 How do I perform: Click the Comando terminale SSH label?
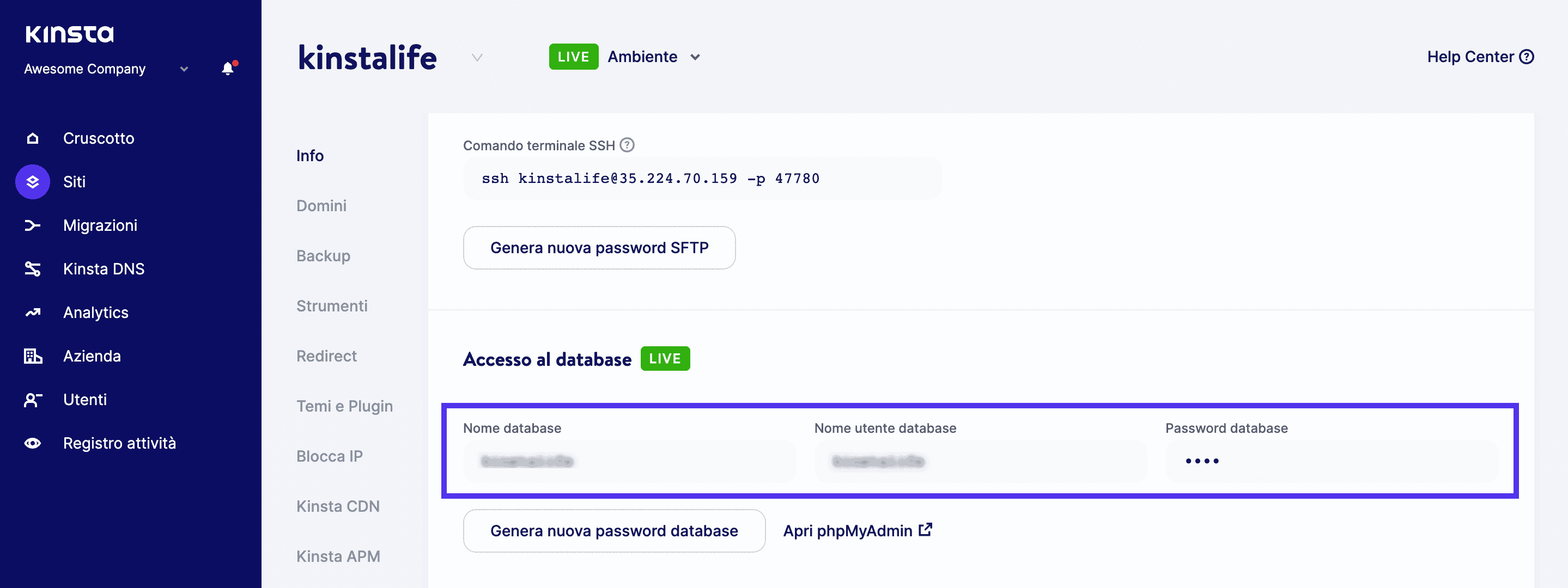click(539, 145)
